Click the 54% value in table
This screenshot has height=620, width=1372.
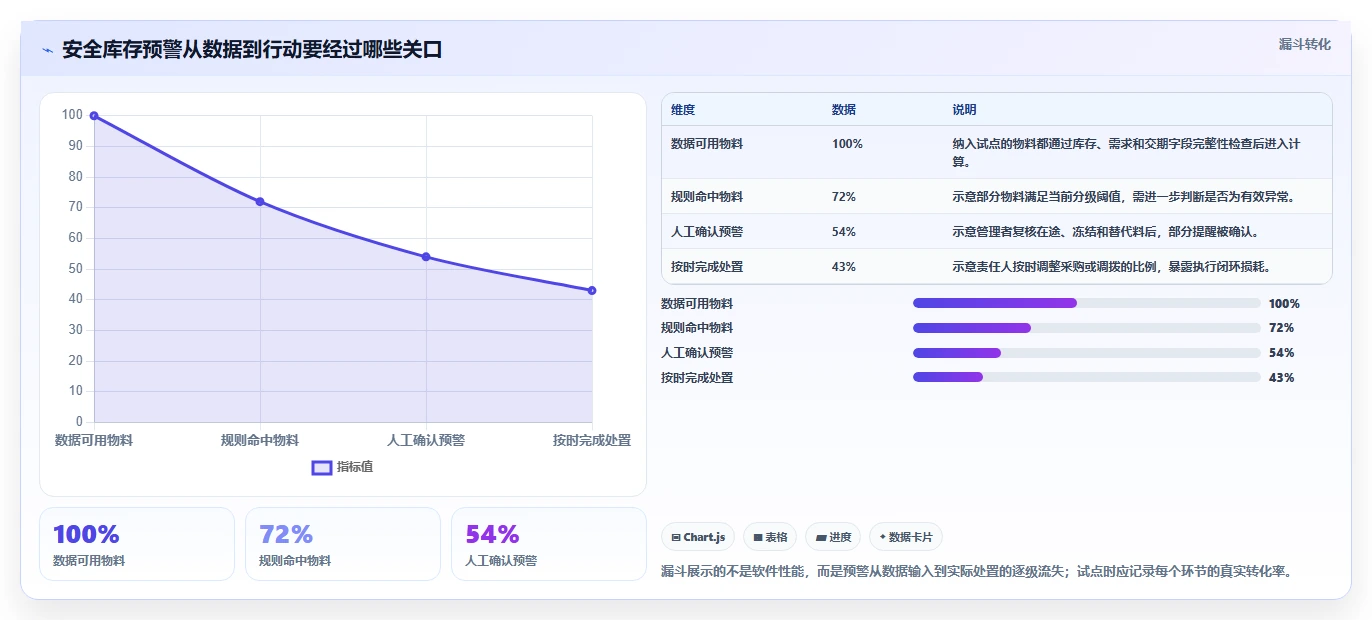[844, 232]
